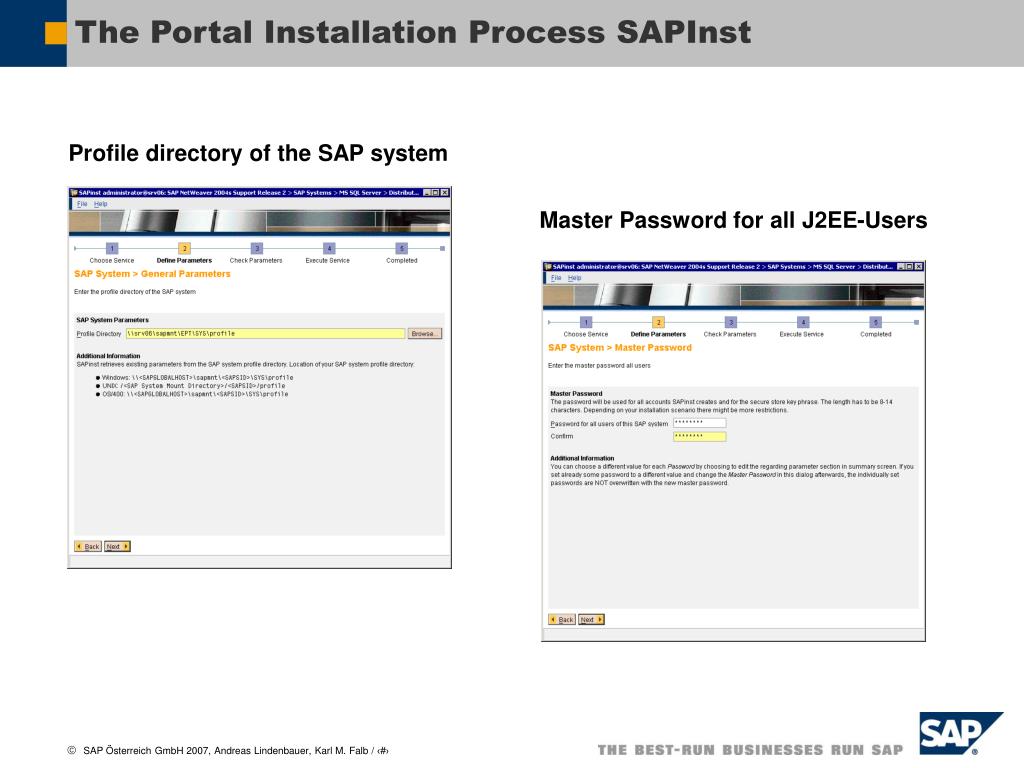This screenshot has width=1024, height=768.
Task: Click SAPinst title icon in Master Password window
Action: tap(548, 266)
